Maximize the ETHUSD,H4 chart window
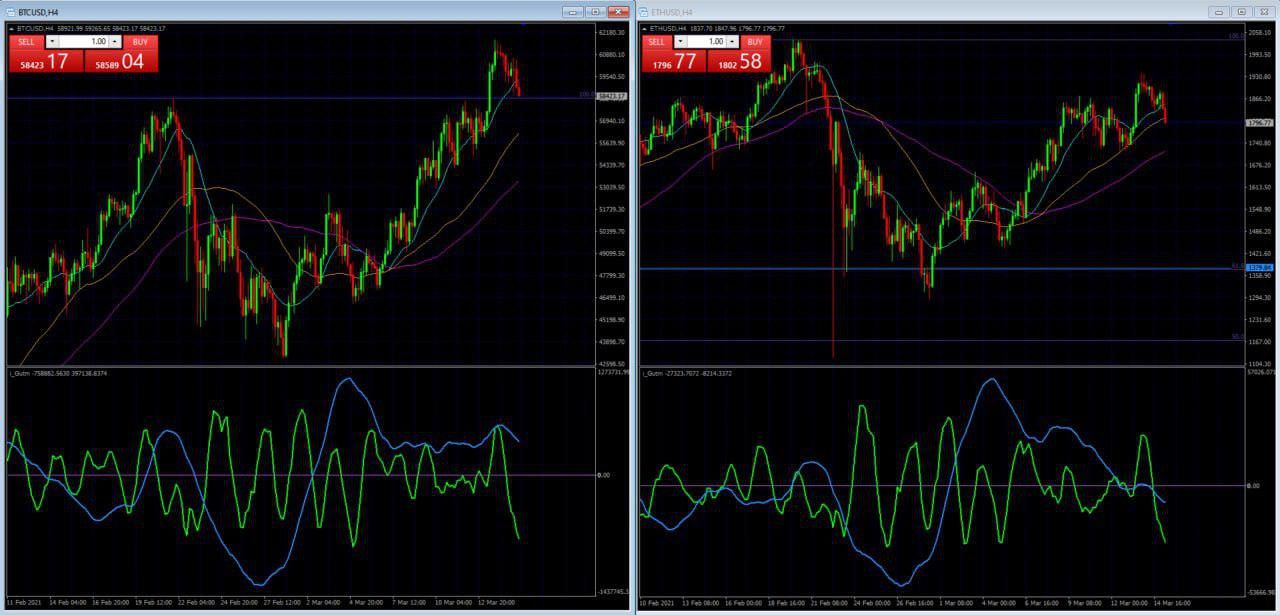The image size is (1280, 615). [x=1241, y=12]
